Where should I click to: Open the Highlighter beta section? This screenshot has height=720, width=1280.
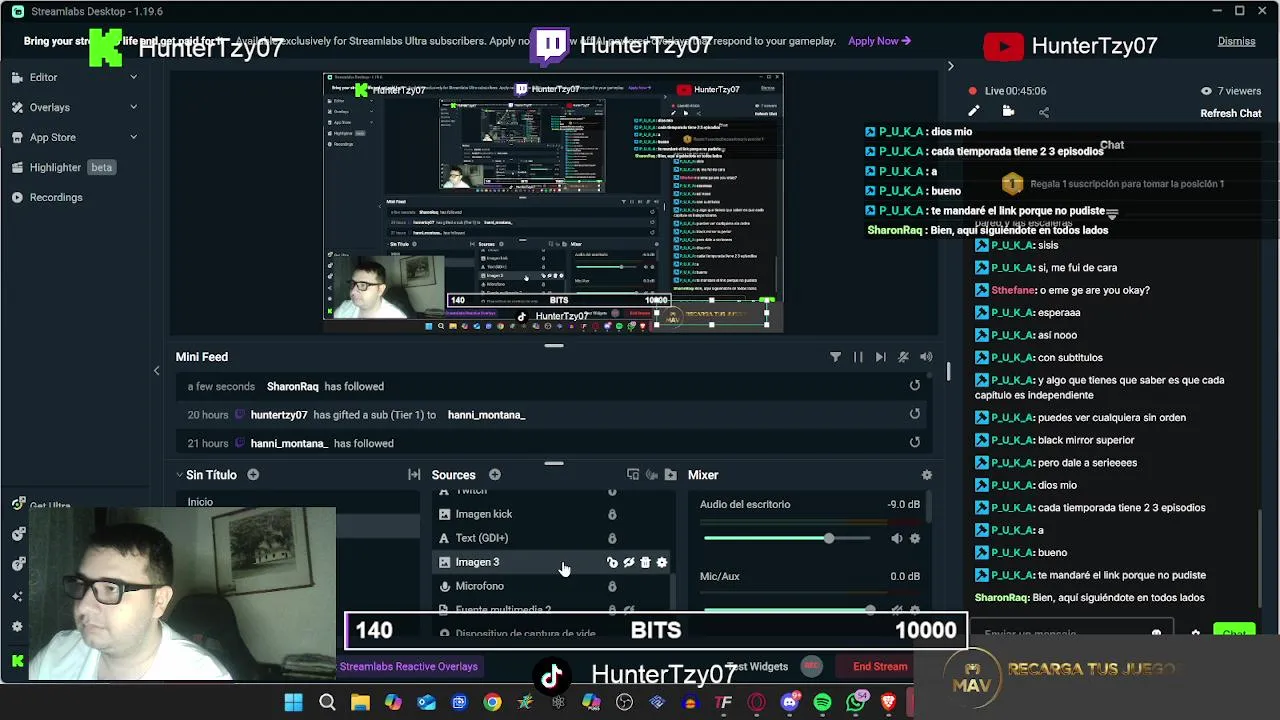pyautogui.click(x=62, y=167)
